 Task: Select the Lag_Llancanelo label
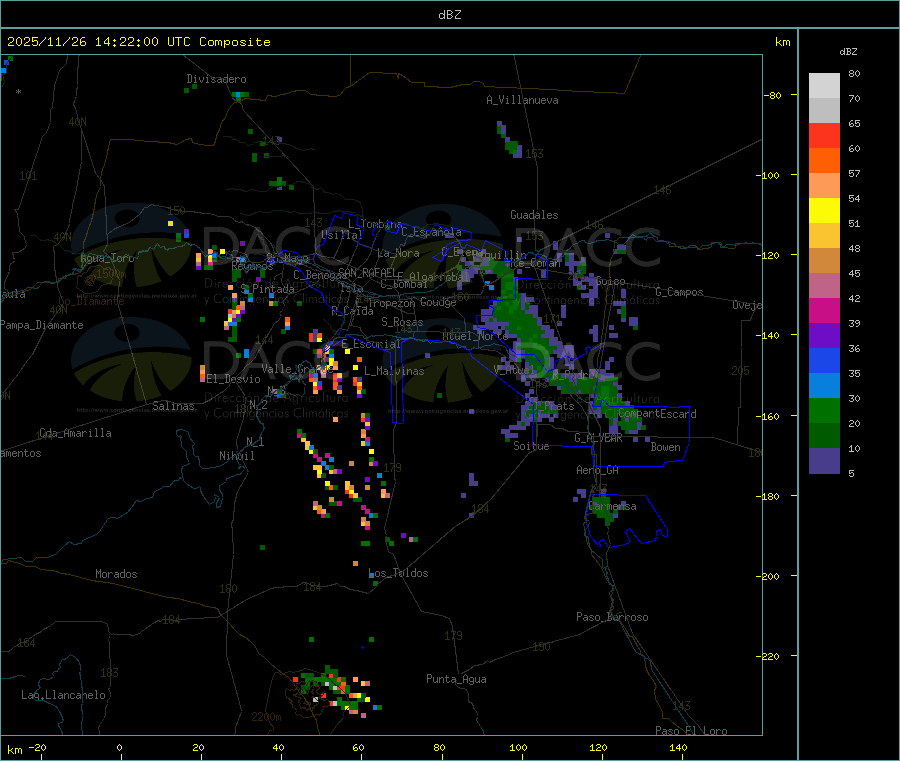(64, 694)
